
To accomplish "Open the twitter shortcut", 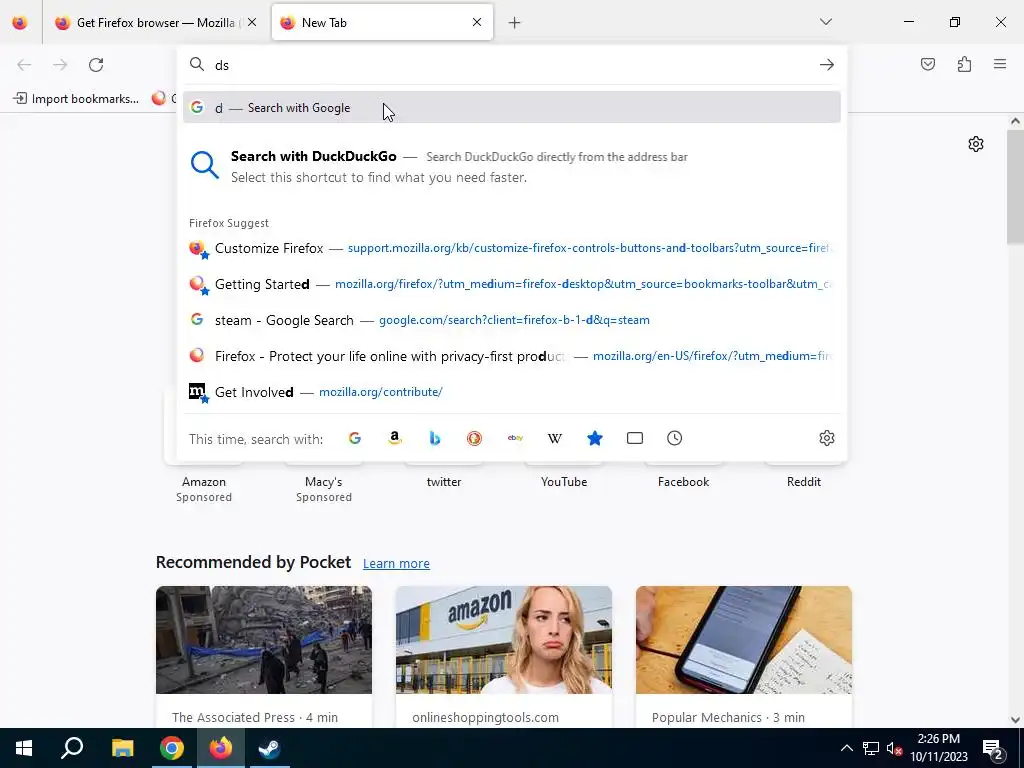I will 444,482.
